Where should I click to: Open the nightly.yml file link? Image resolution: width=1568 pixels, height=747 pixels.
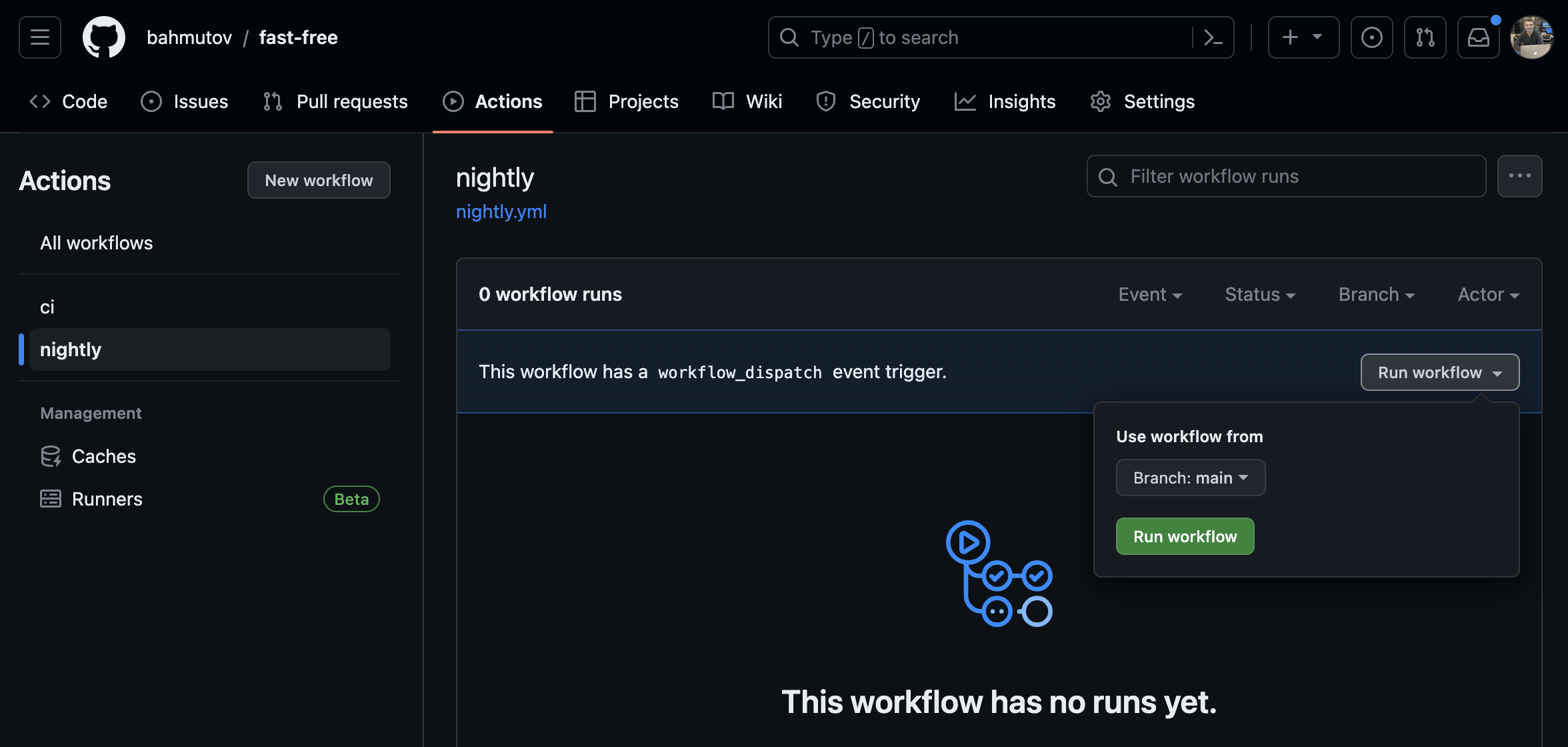point(501,211)
